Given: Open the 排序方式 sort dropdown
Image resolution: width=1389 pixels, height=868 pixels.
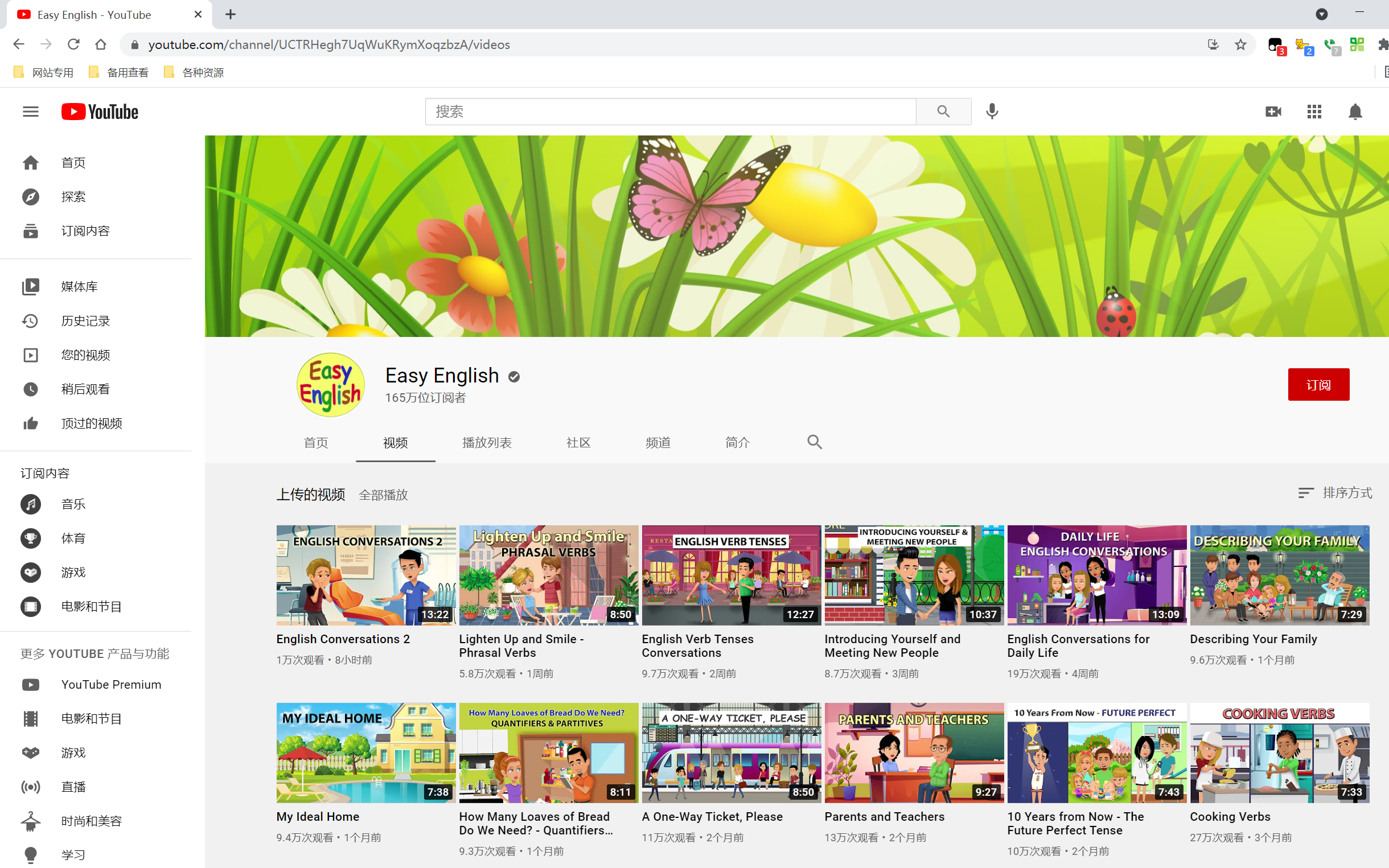Looking at the screenshot, I should click(1335, 492).
